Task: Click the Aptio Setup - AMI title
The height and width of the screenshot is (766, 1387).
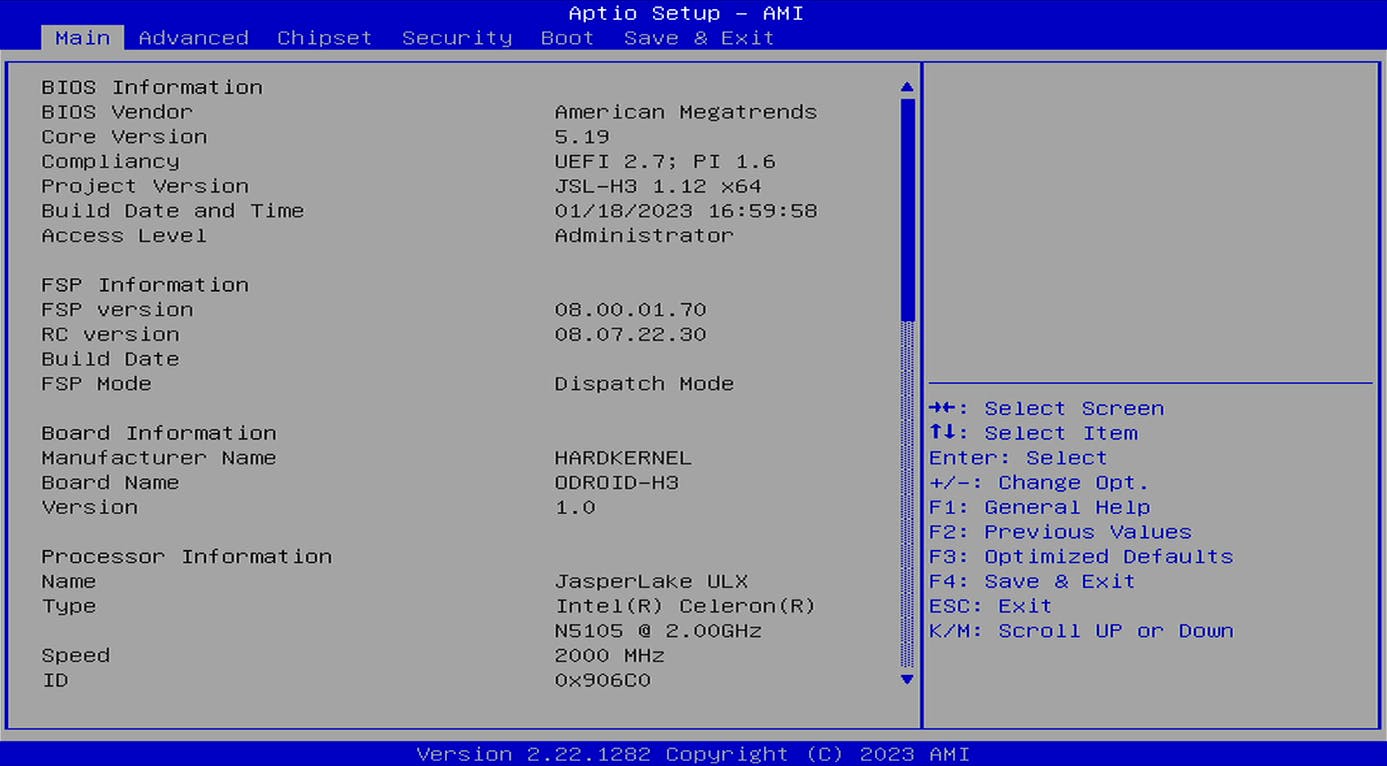Action: click(x=686, y=13)
